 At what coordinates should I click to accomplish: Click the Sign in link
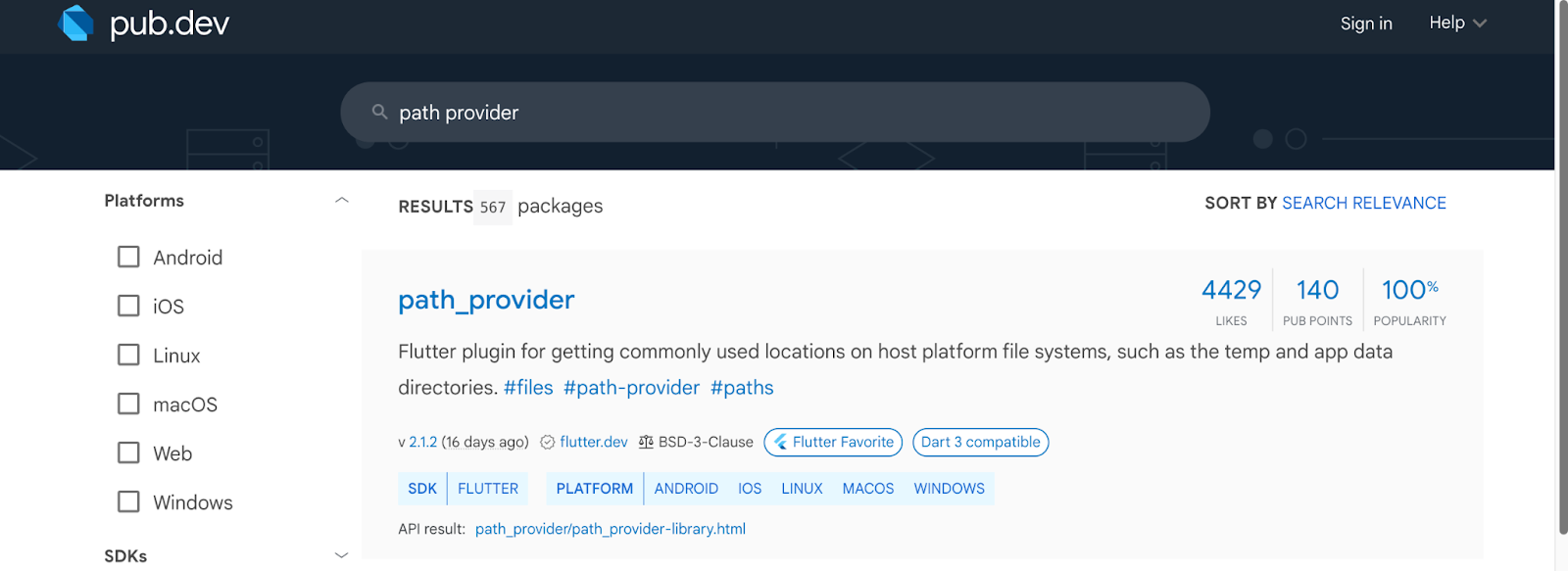[x=1366, y=24]
